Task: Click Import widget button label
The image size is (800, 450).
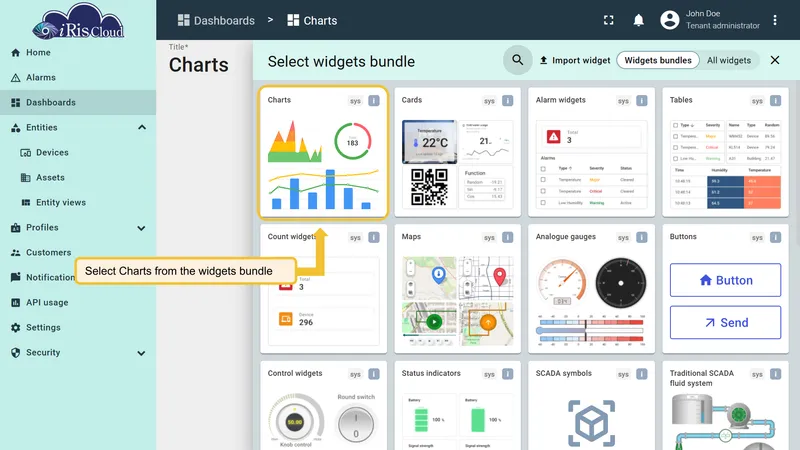Action: [581, 60]
